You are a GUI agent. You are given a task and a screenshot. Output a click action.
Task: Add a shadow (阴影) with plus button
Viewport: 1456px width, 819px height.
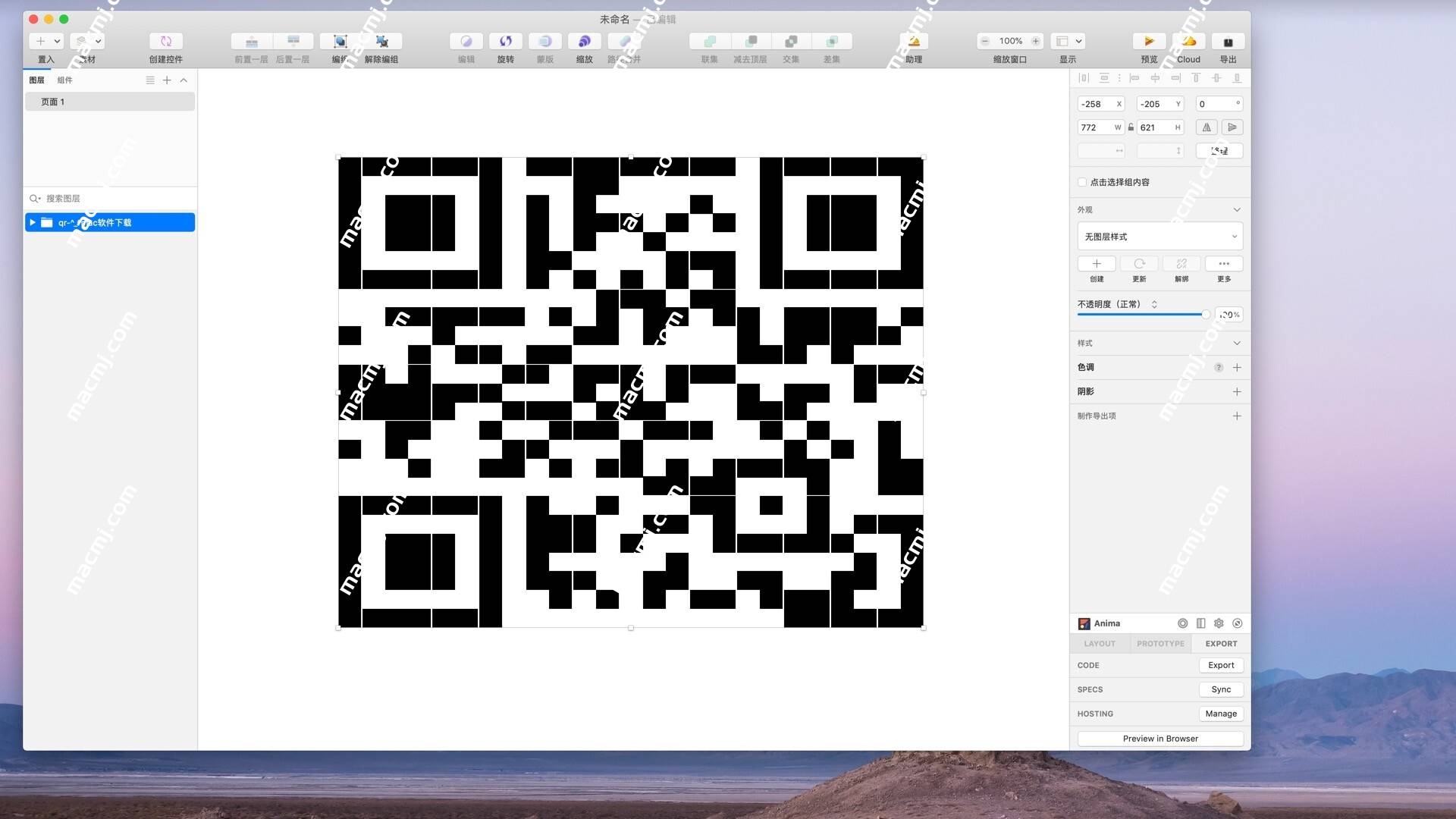(x=1237, y=392)
